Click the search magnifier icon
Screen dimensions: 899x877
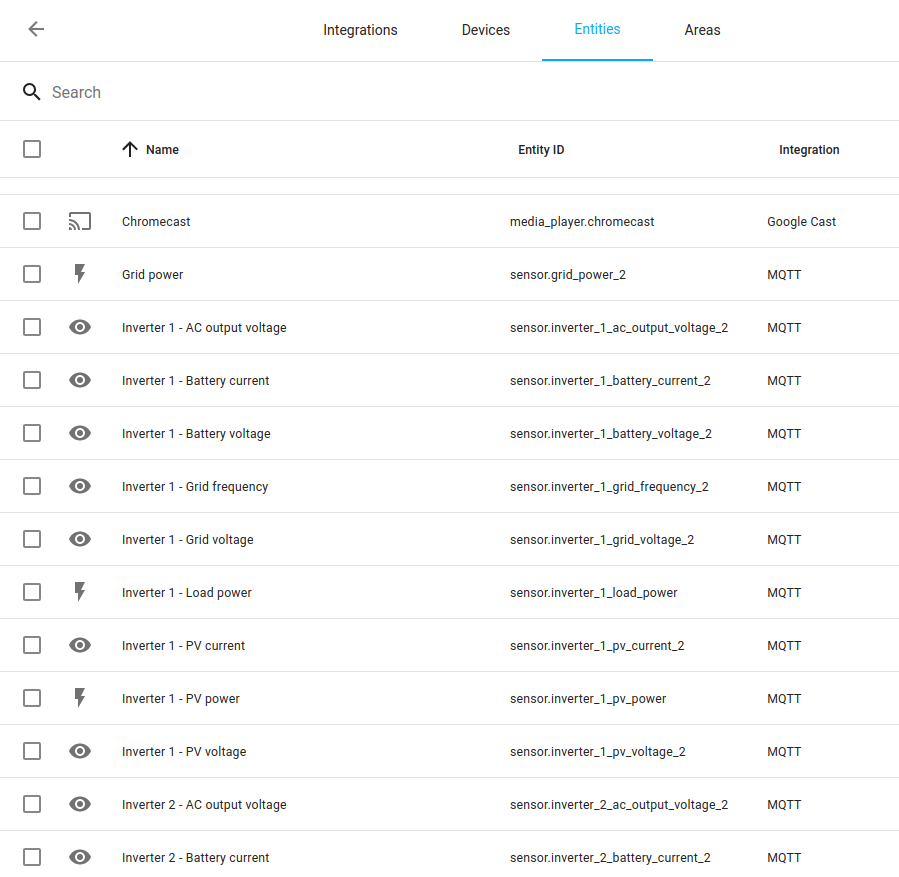tap(32, 91)
